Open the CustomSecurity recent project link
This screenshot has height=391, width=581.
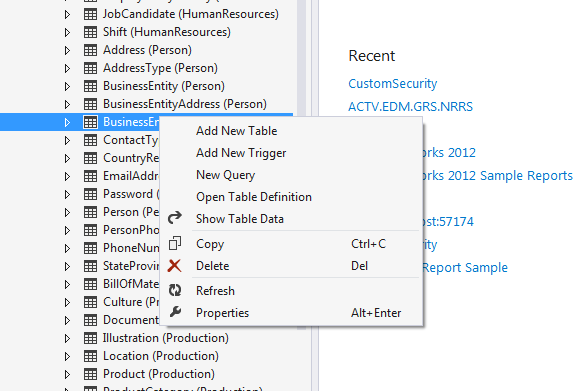point(393,84)
